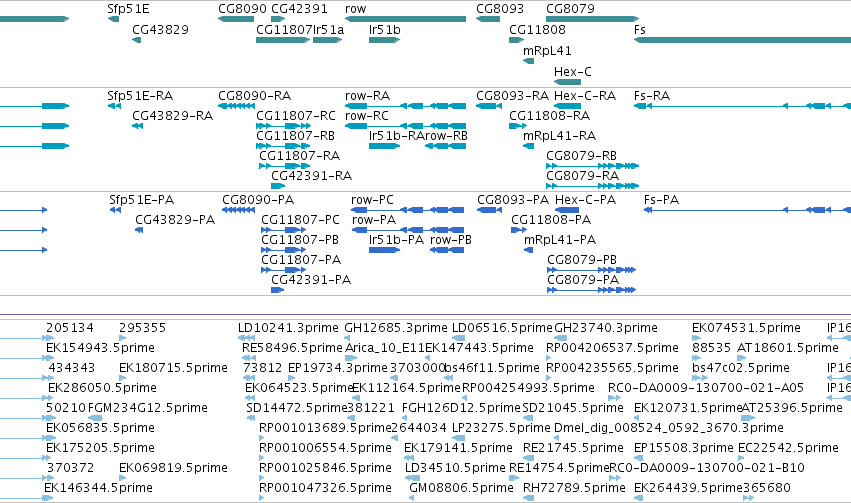Click the CG43829 gene label
Image resolution: width=851 pixels, height=503 pixels.
[160, 29]
